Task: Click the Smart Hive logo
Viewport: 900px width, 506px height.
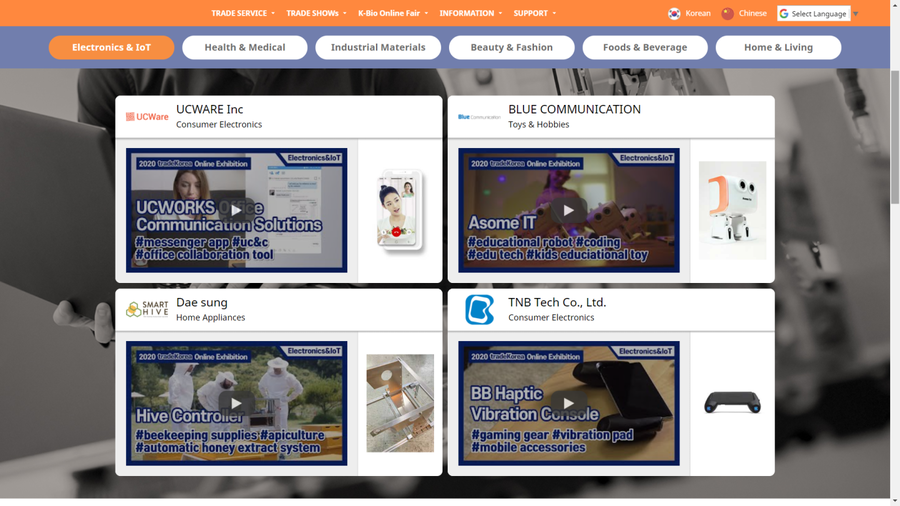Action: click(147, 310)
